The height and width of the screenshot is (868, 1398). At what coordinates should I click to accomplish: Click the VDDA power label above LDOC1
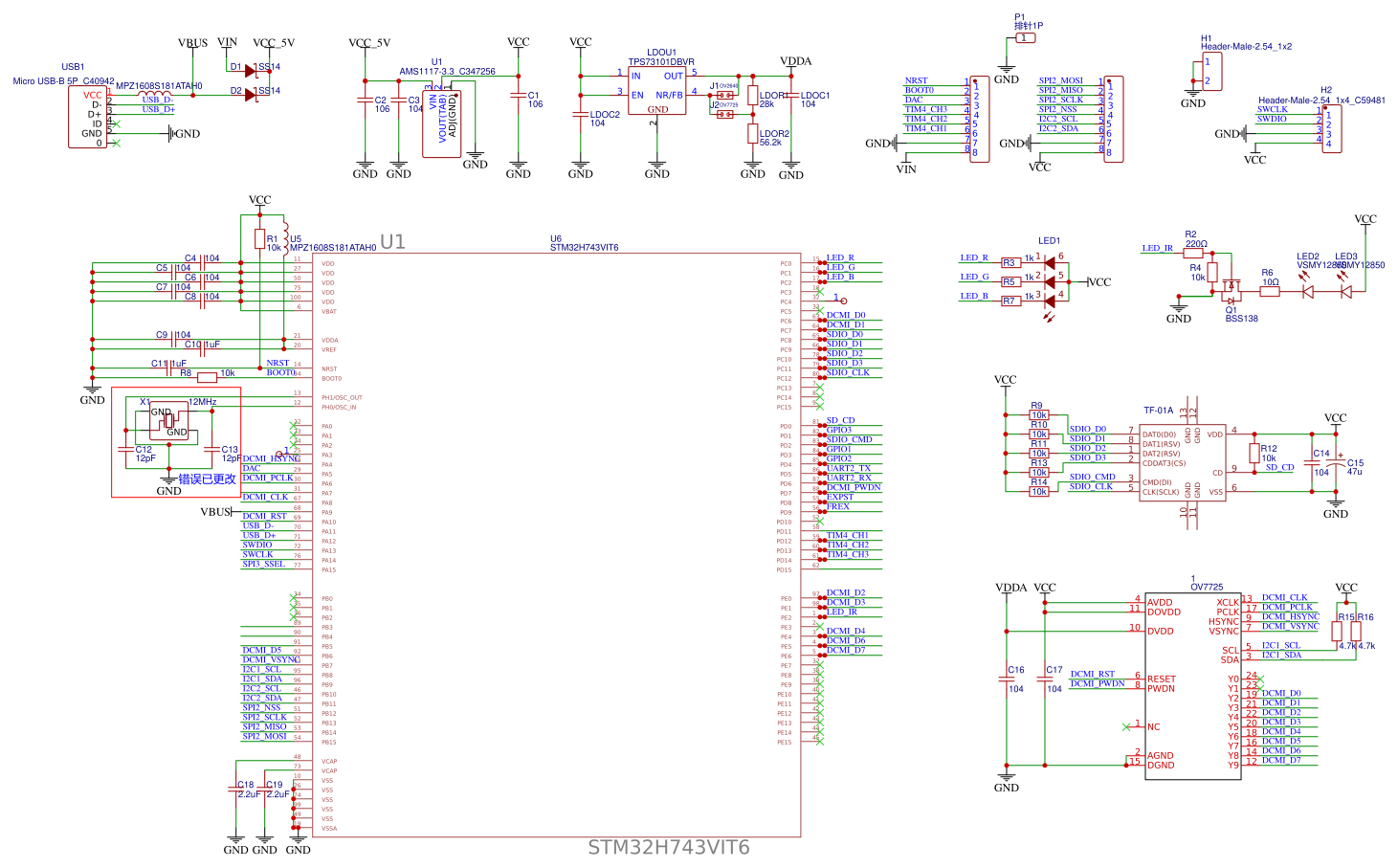795,61
